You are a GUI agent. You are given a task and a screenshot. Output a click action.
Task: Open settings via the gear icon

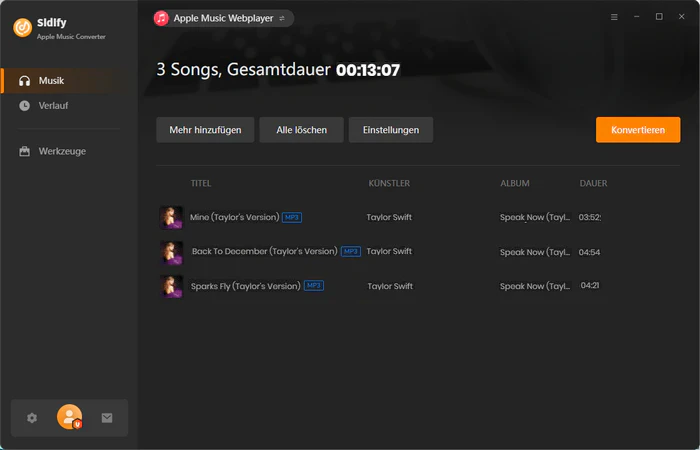(x=32, y=418)
